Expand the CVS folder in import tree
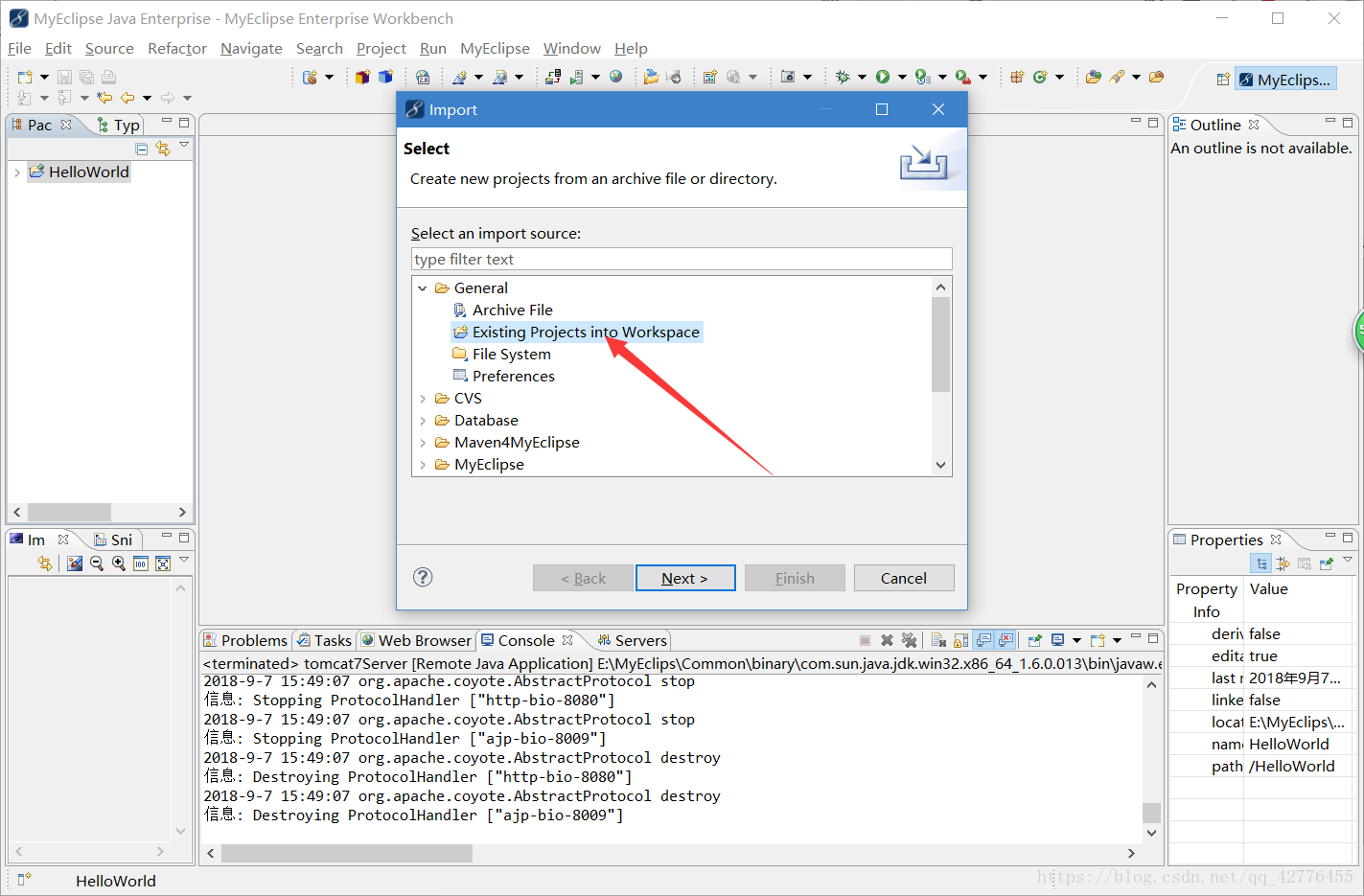The image size is (1364, 896). point(423,399)
